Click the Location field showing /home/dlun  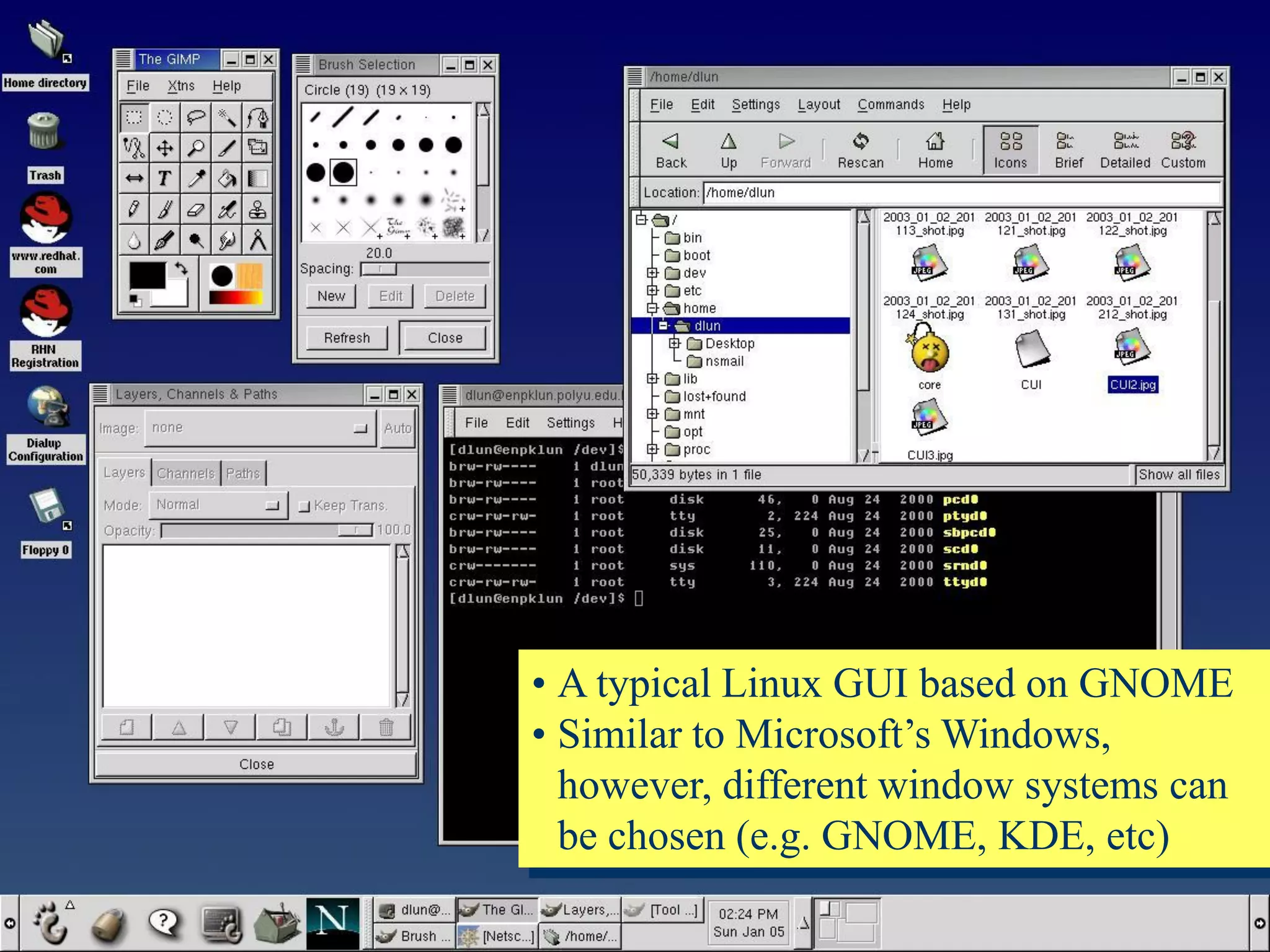click(962, 193)
